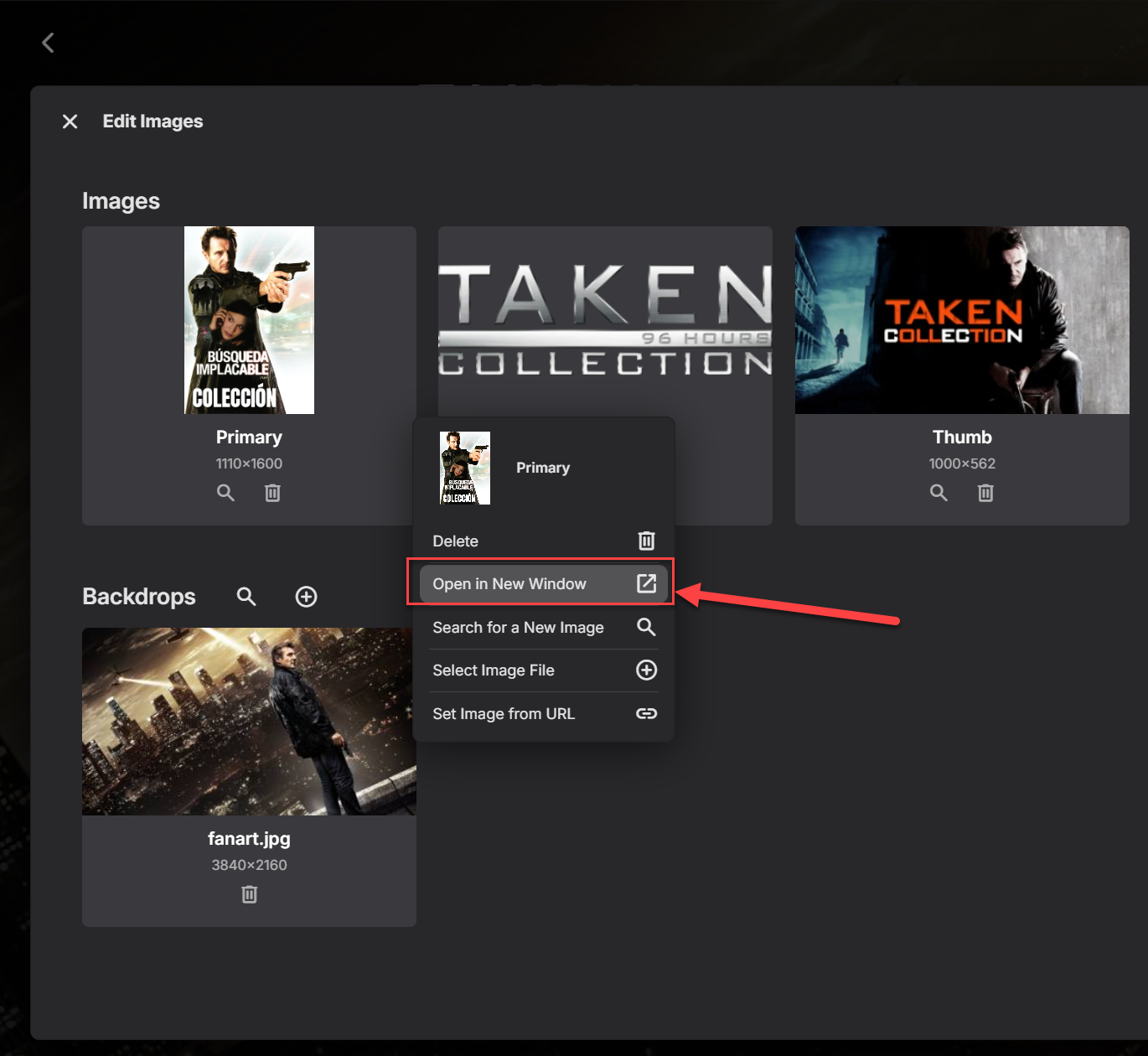Search for a new Primary image under the card
Viewport: 1148px width, 1056px height.
[225, 493]
